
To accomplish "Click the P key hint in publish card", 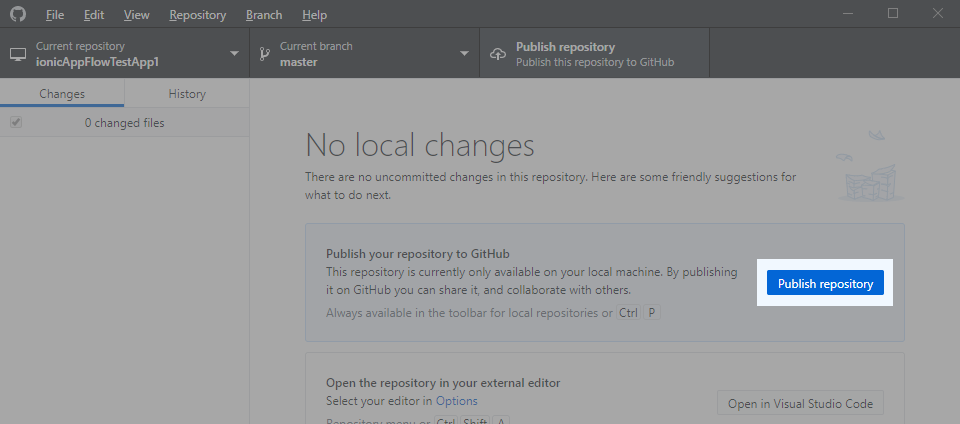I will click(652, 313).
